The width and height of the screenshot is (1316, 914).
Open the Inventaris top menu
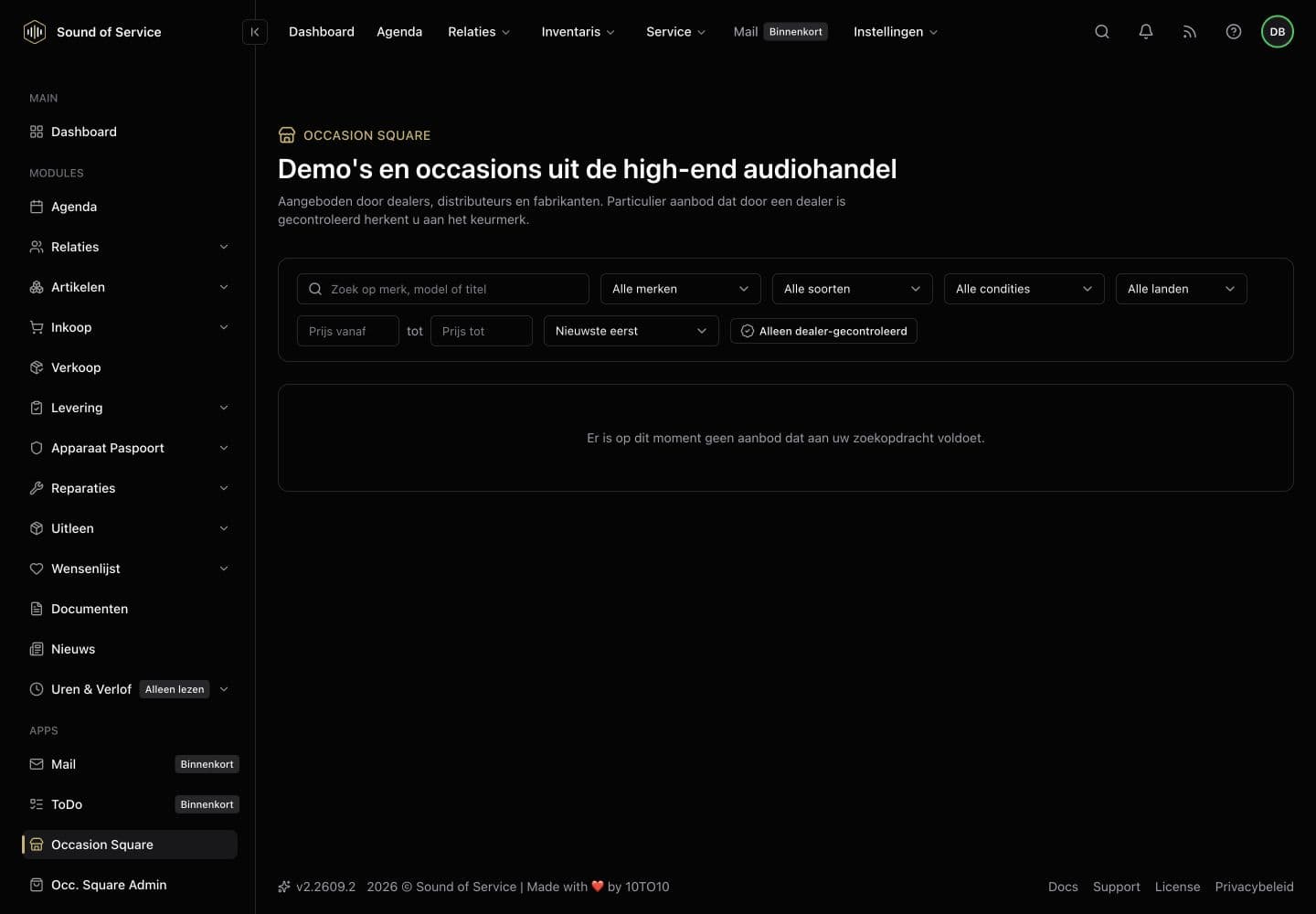[578, 32]
